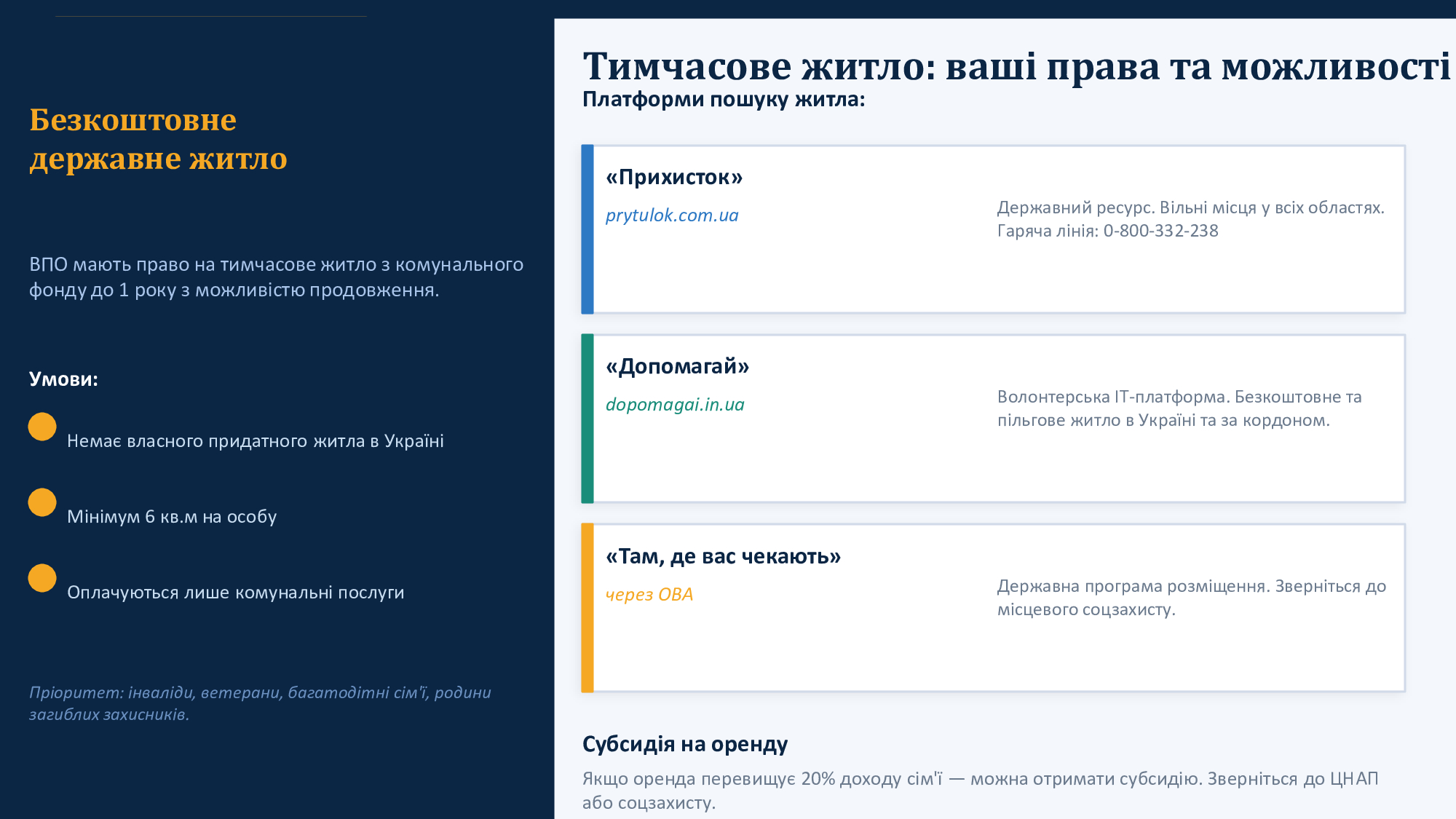Click the 'через ОВА' orange text
This screenshot has width=1456, height=819.
pyautogui.click(x=649, y=594)
